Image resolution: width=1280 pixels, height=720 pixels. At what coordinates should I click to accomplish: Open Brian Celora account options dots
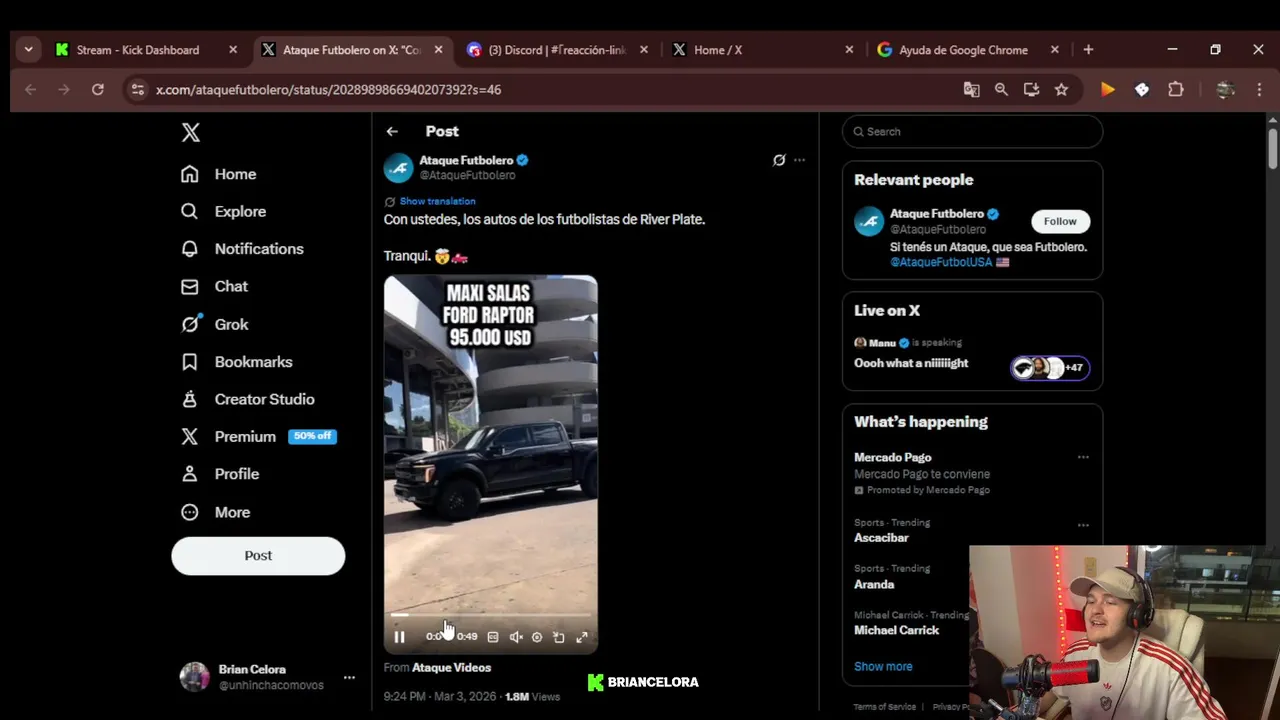tap(349, 677)
